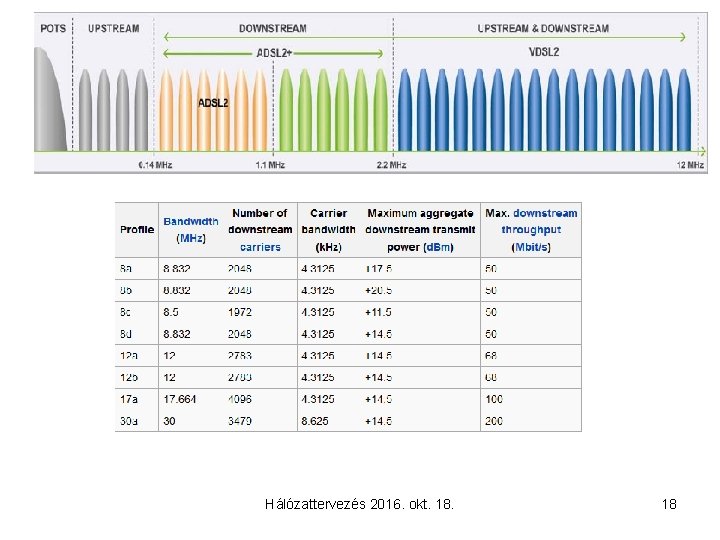
Task: Select bandwidth value 30 in row 30a
Action: coord(169,421)
